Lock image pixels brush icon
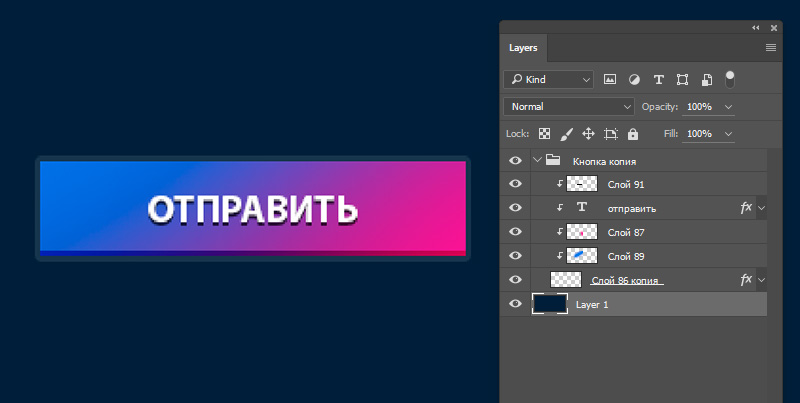The width and height of the screenshot is (800, 403). tap(566, 134)
